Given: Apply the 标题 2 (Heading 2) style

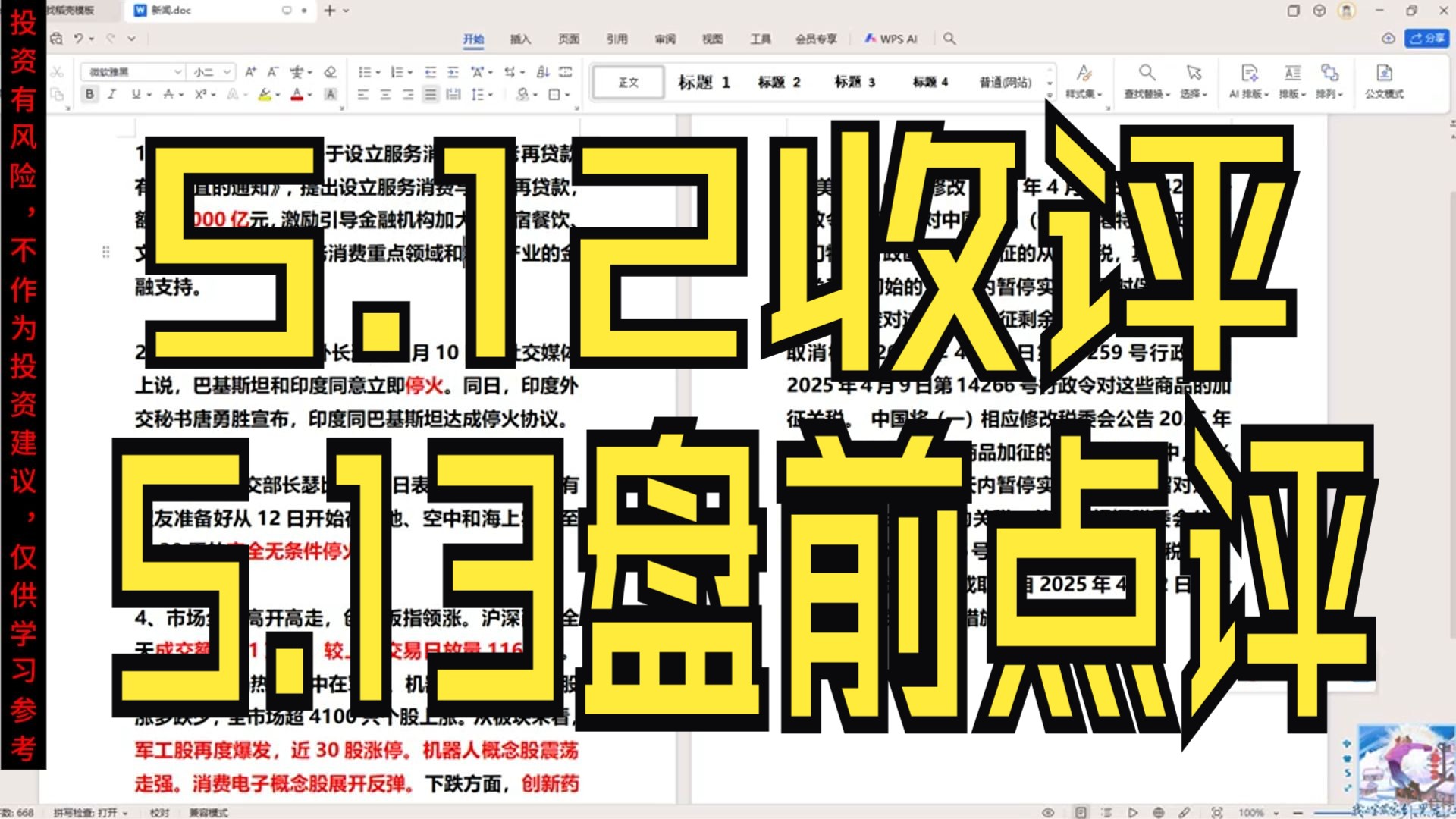Looking at the screenshot, I should (779, 83).
